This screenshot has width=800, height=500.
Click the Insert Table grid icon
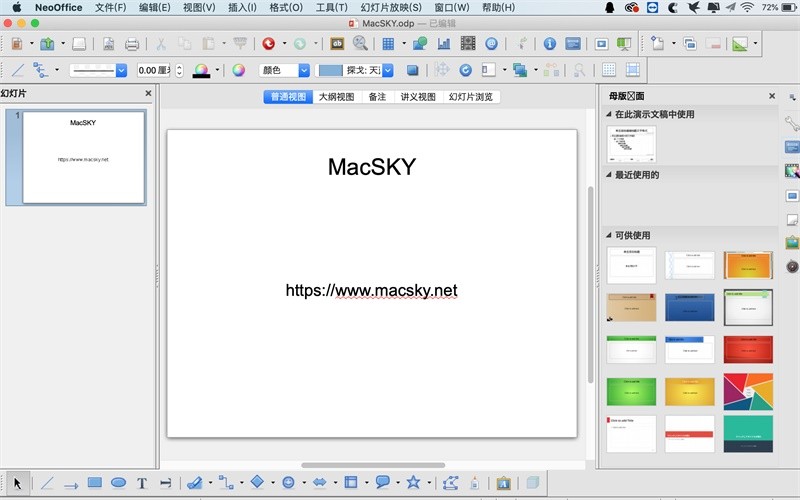[388, 44]
